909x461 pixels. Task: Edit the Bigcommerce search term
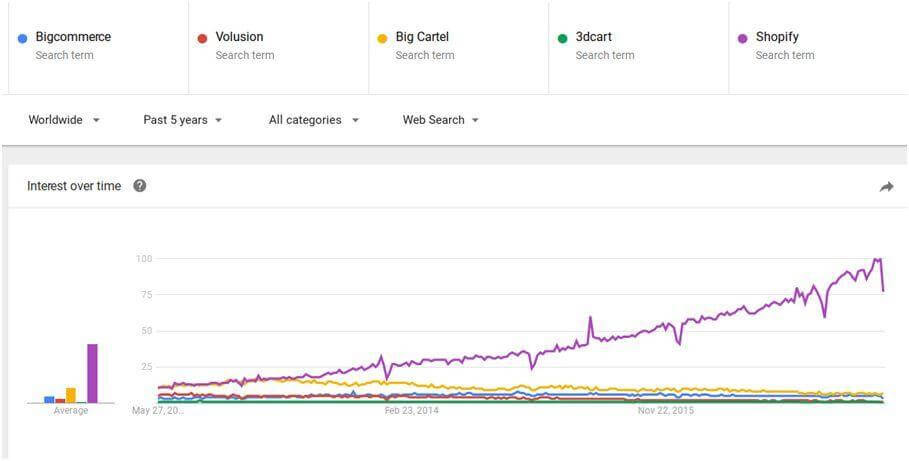(x=99, y=48)
